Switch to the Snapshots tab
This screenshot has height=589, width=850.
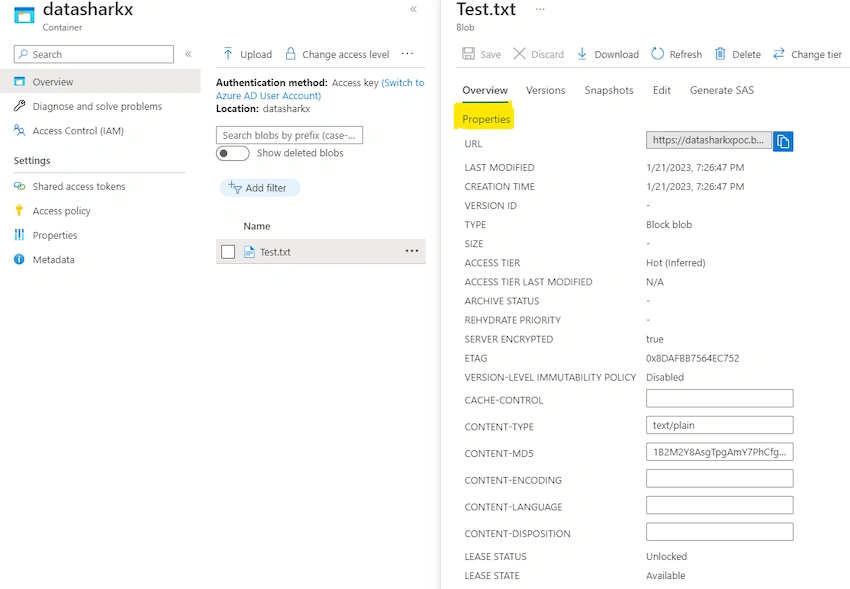point(609,90)
